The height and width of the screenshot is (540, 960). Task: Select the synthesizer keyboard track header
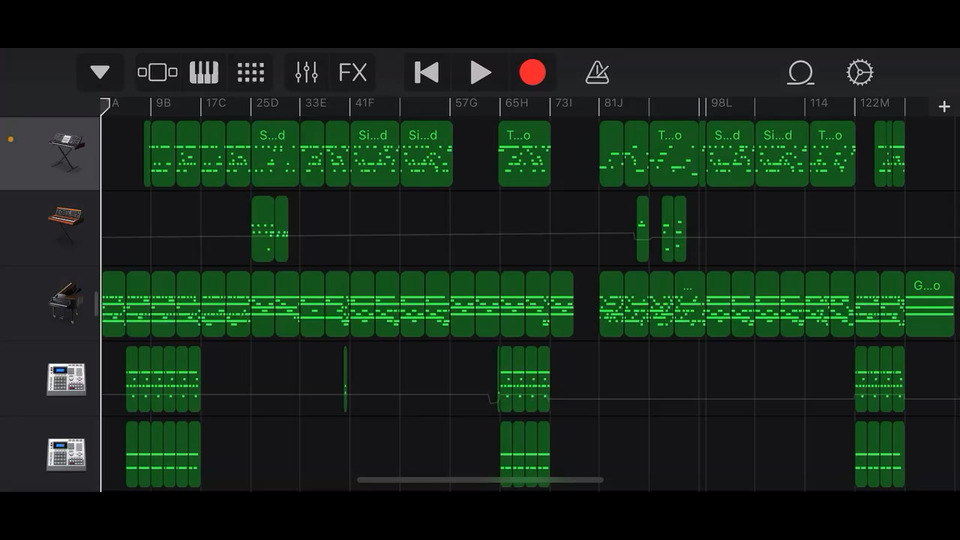point(50,153)
